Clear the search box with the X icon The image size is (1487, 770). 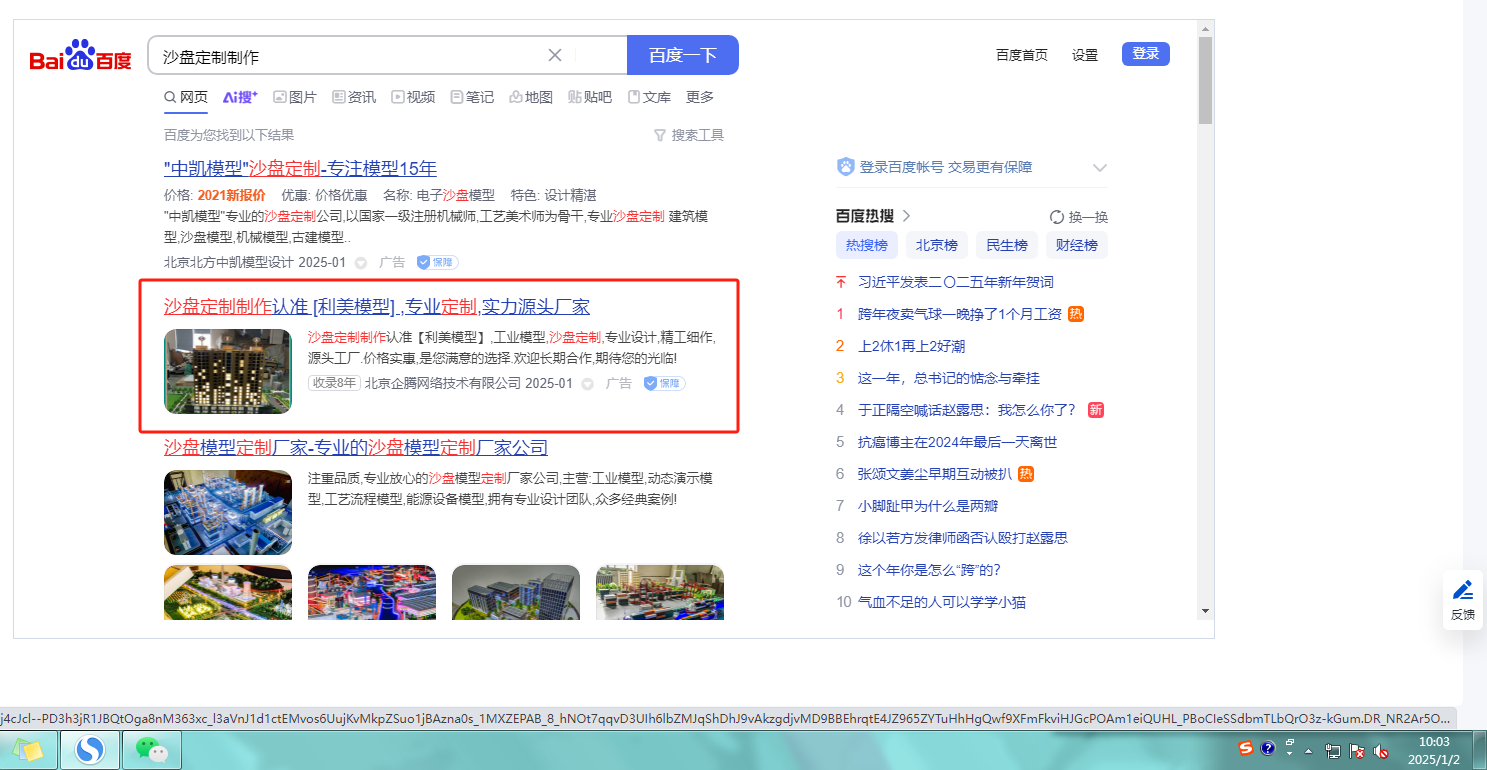pos(555,55)
